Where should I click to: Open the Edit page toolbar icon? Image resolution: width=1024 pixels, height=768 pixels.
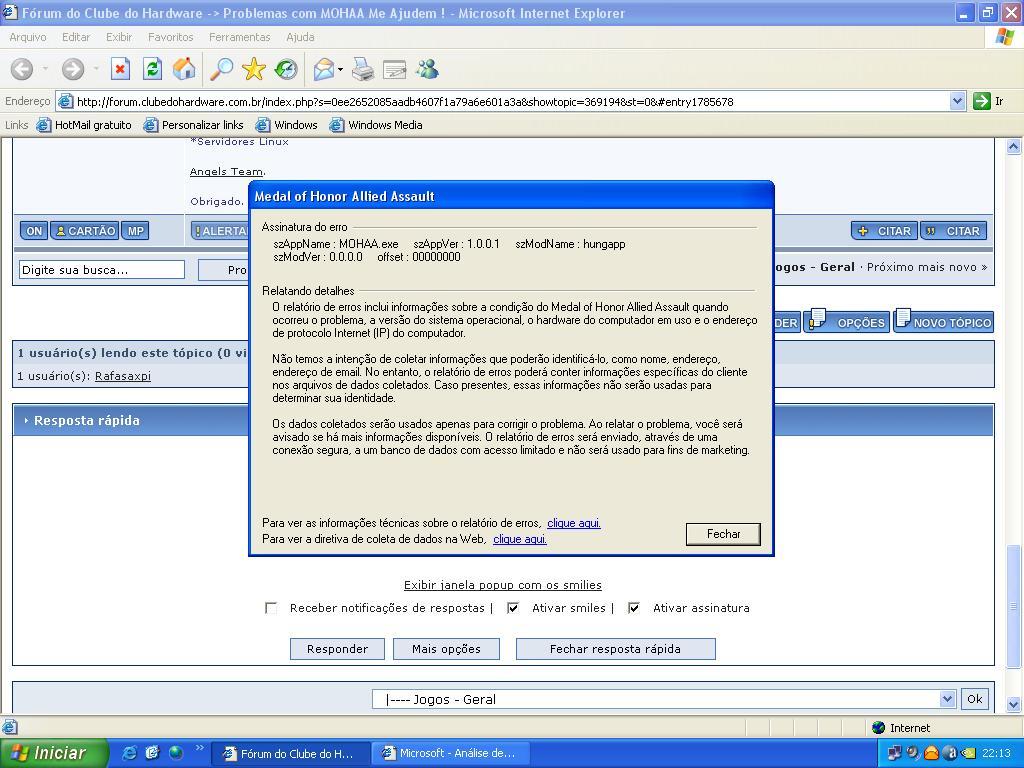click(394, 69)
